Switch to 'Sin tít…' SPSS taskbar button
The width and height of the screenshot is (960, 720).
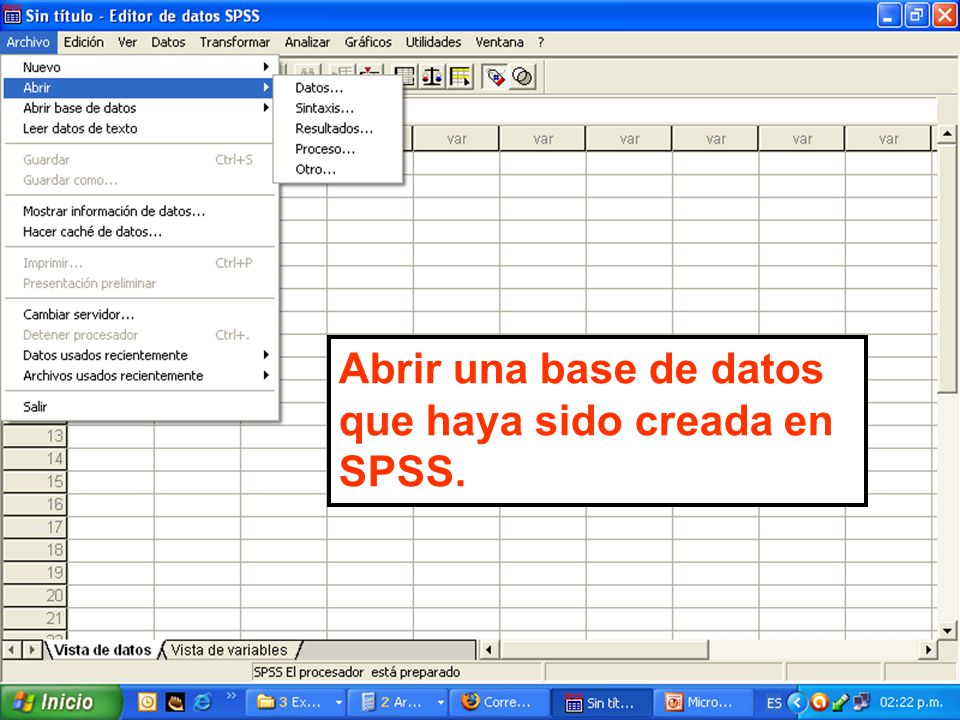[x=601, y=702]
